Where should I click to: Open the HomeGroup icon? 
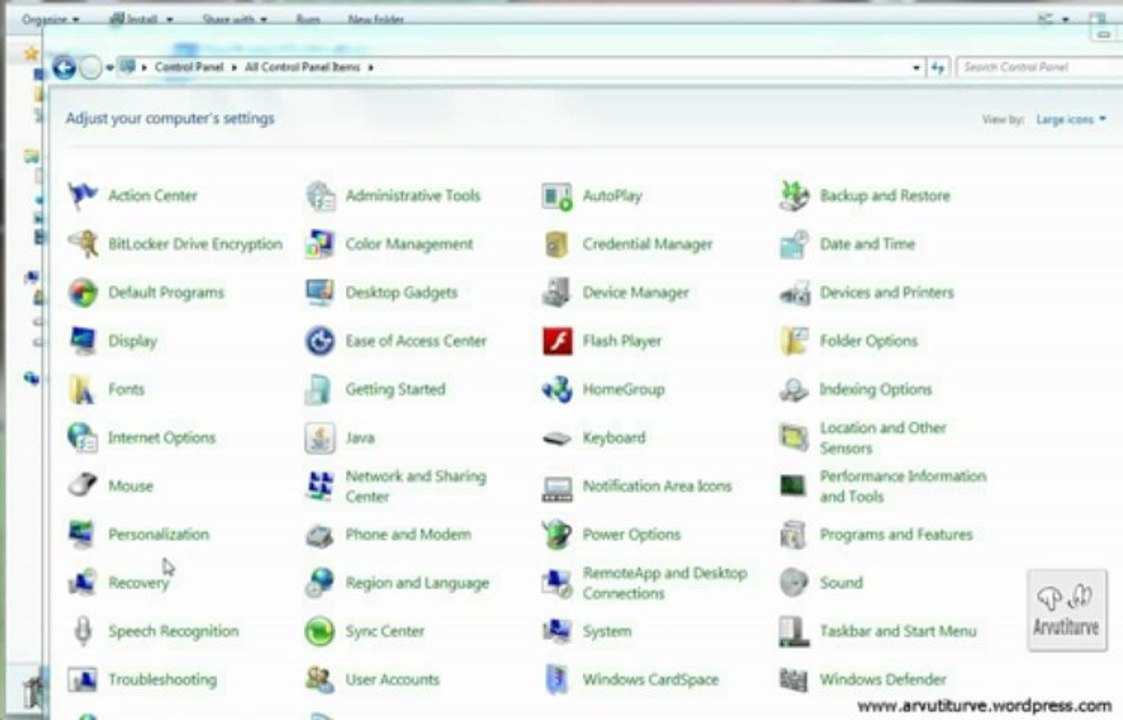pyautogui.click(x=557, y=389)
